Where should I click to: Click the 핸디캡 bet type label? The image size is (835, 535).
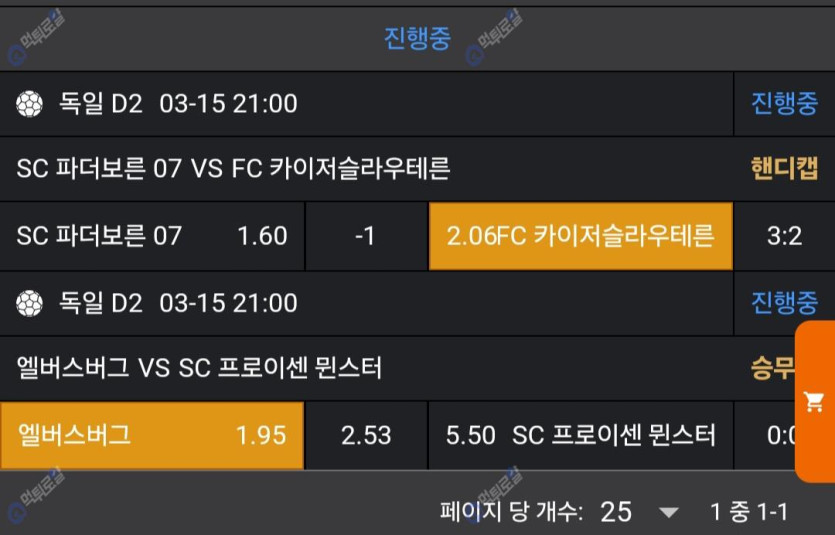784,168
